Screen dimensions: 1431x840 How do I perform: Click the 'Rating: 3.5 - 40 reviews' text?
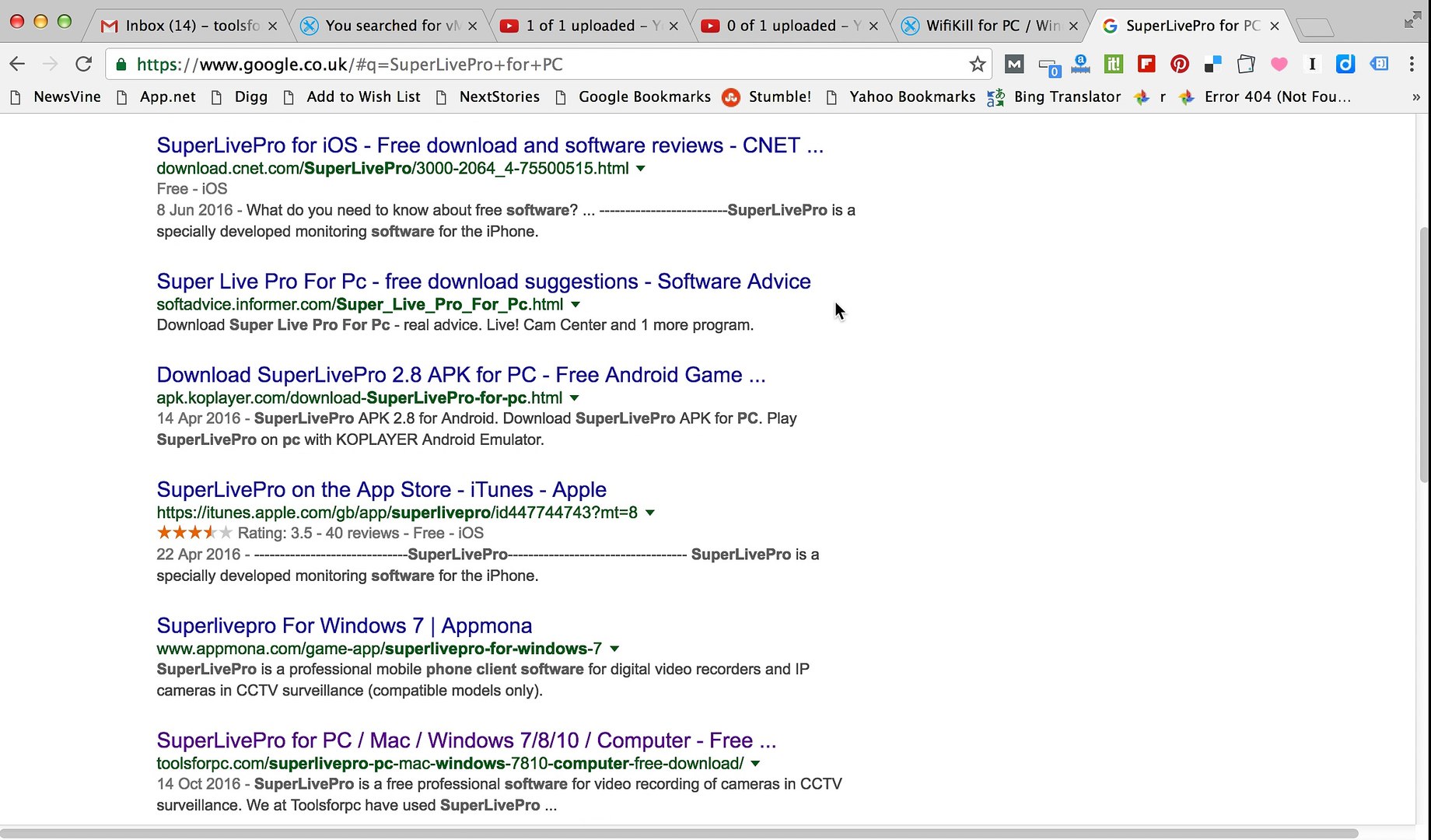[x=319, y=534]
